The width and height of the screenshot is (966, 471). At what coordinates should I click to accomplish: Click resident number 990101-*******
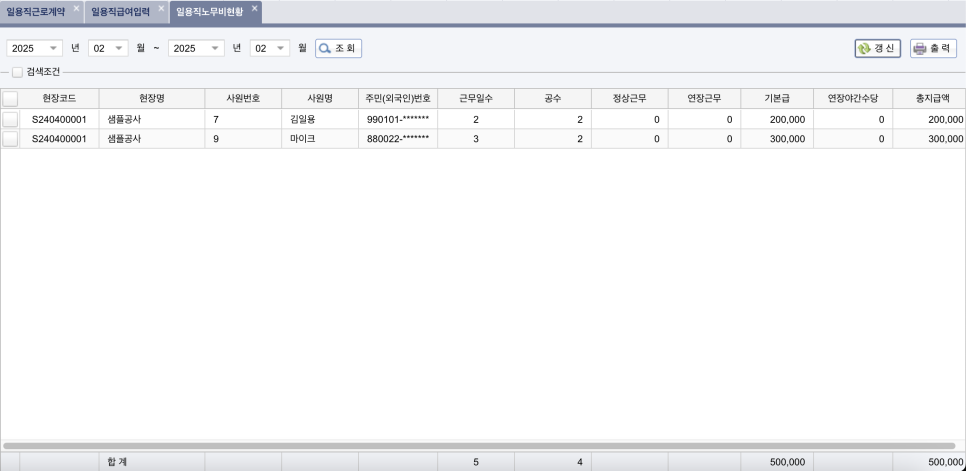click(x=398, y=119)
